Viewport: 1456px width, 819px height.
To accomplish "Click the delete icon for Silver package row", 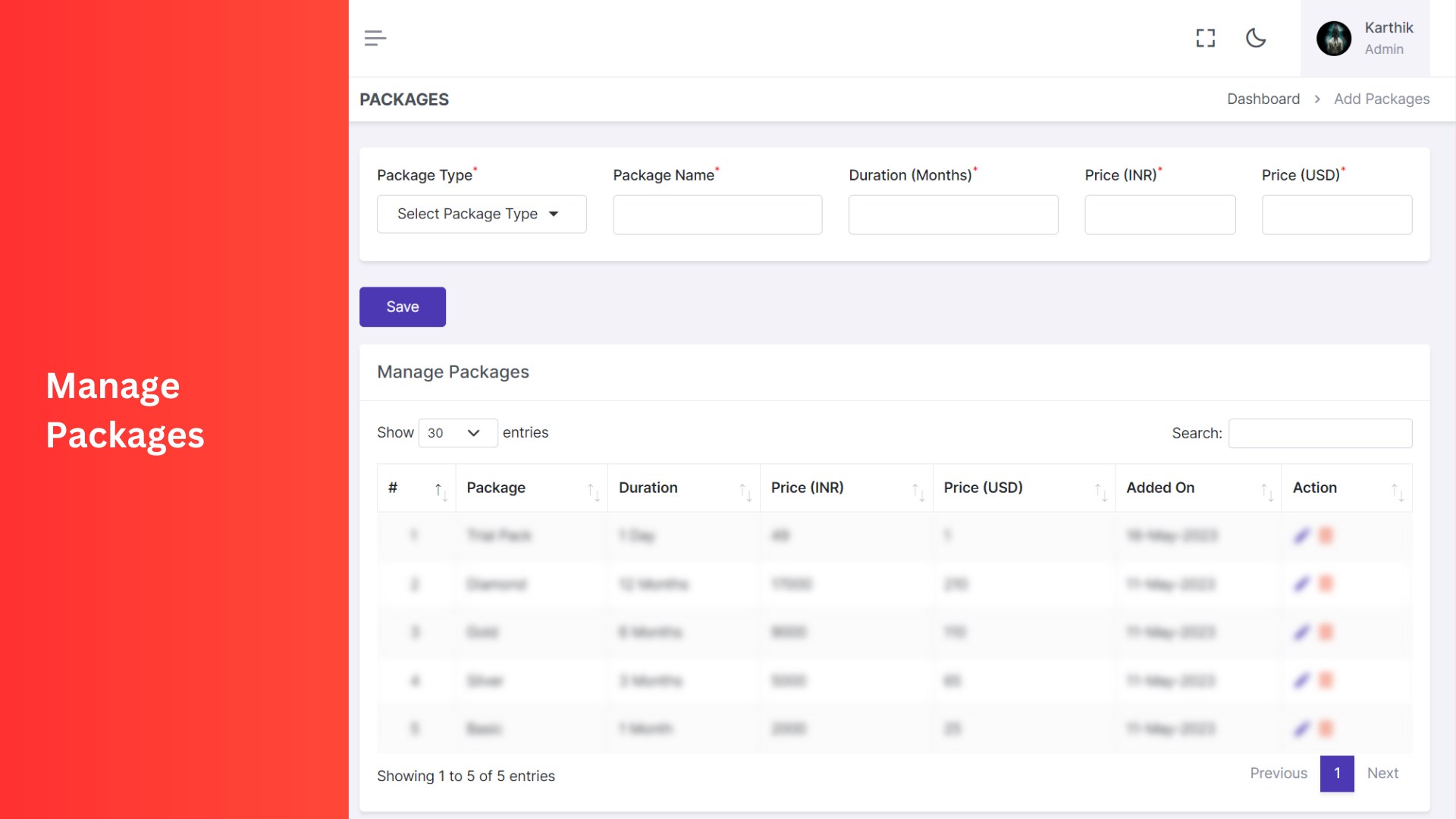I will click(1326, 680).
